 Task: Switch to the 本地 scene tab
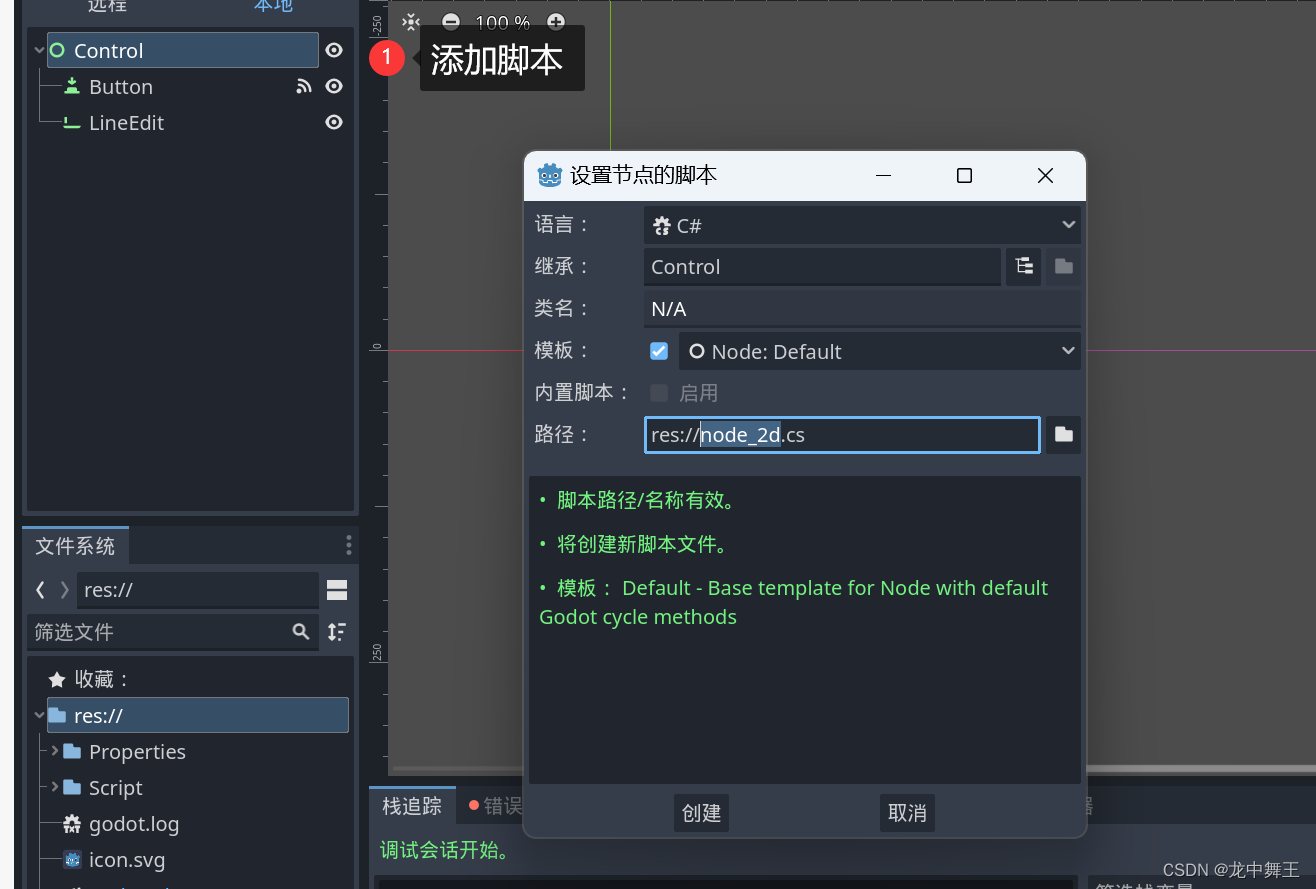pos(273,7)
